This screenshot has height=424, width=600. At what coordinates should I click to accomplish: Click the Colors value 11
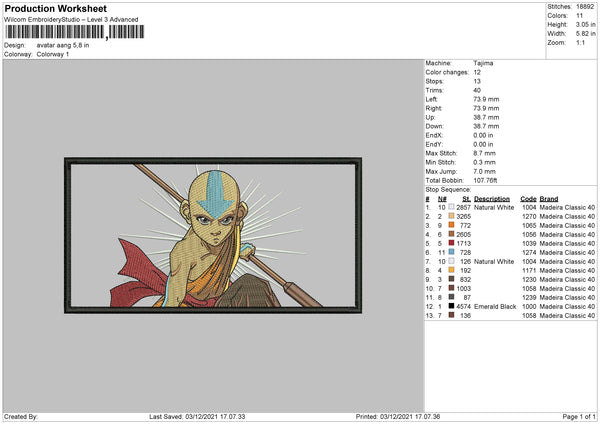(x=579, y=16)
